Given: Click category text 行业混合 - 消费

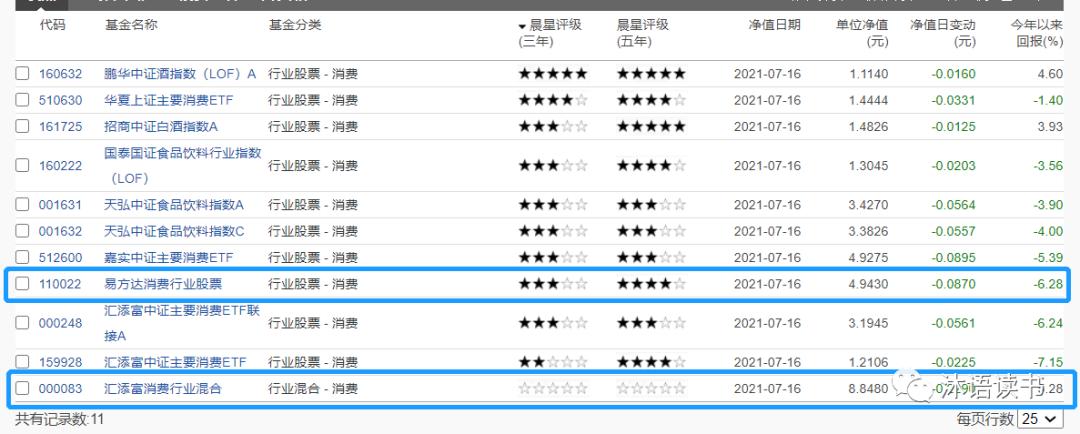Looking at the screenshot, I should (313, 389).
